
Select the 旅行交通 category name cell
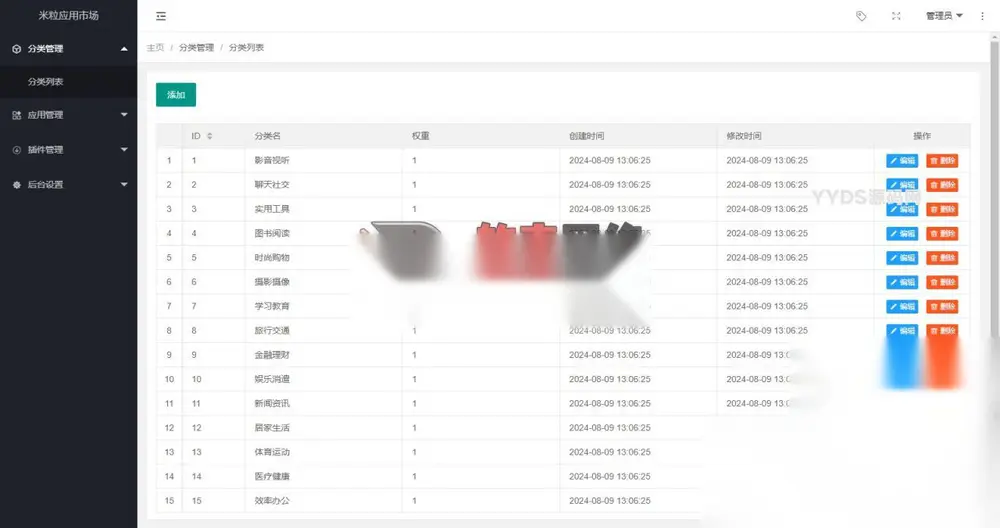tap(323, 330)
